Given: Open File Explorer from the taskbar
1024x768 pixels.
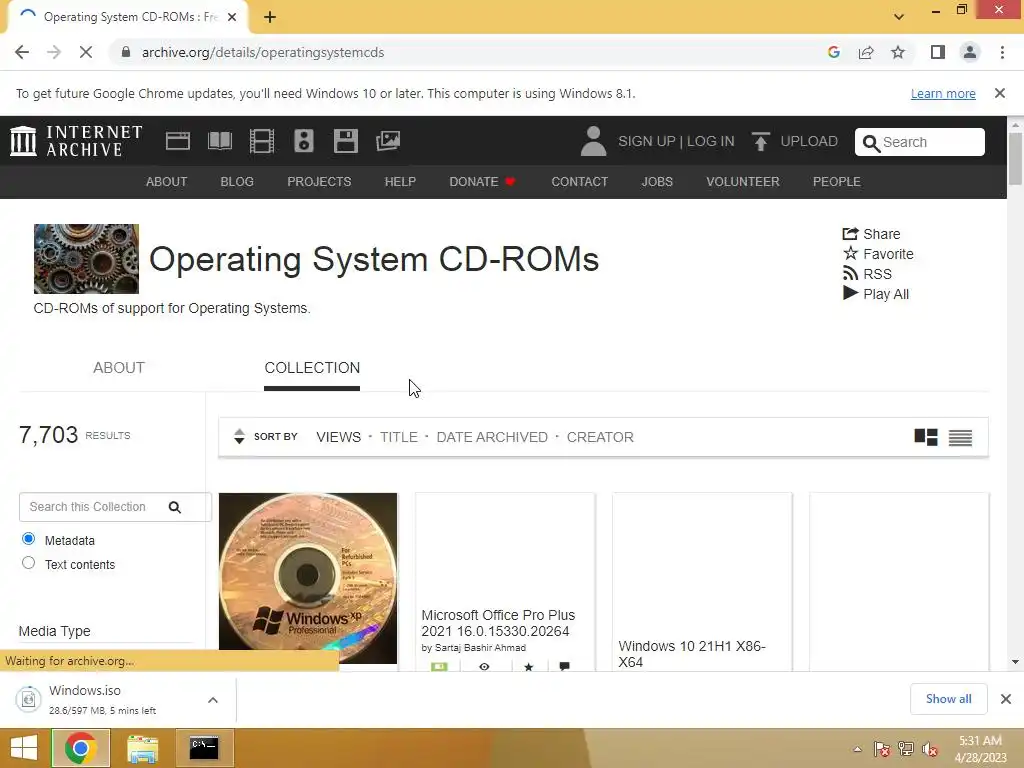Looking at the screenshot, I should 142,748.
